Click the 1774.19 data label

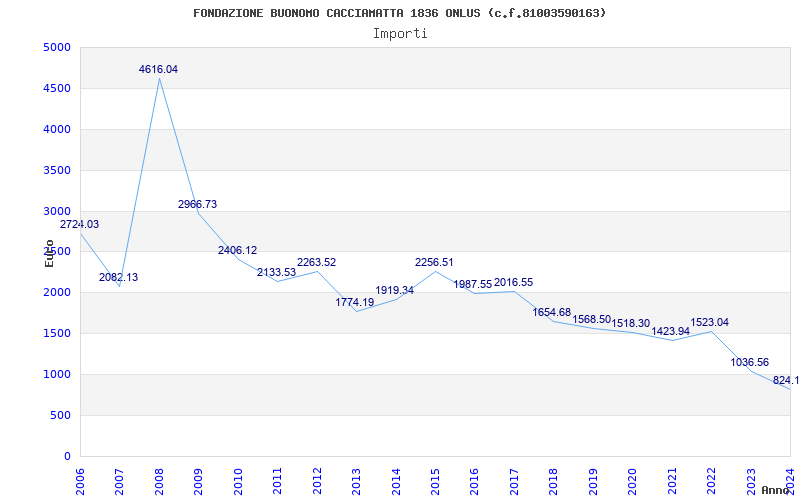click(355, 302)
